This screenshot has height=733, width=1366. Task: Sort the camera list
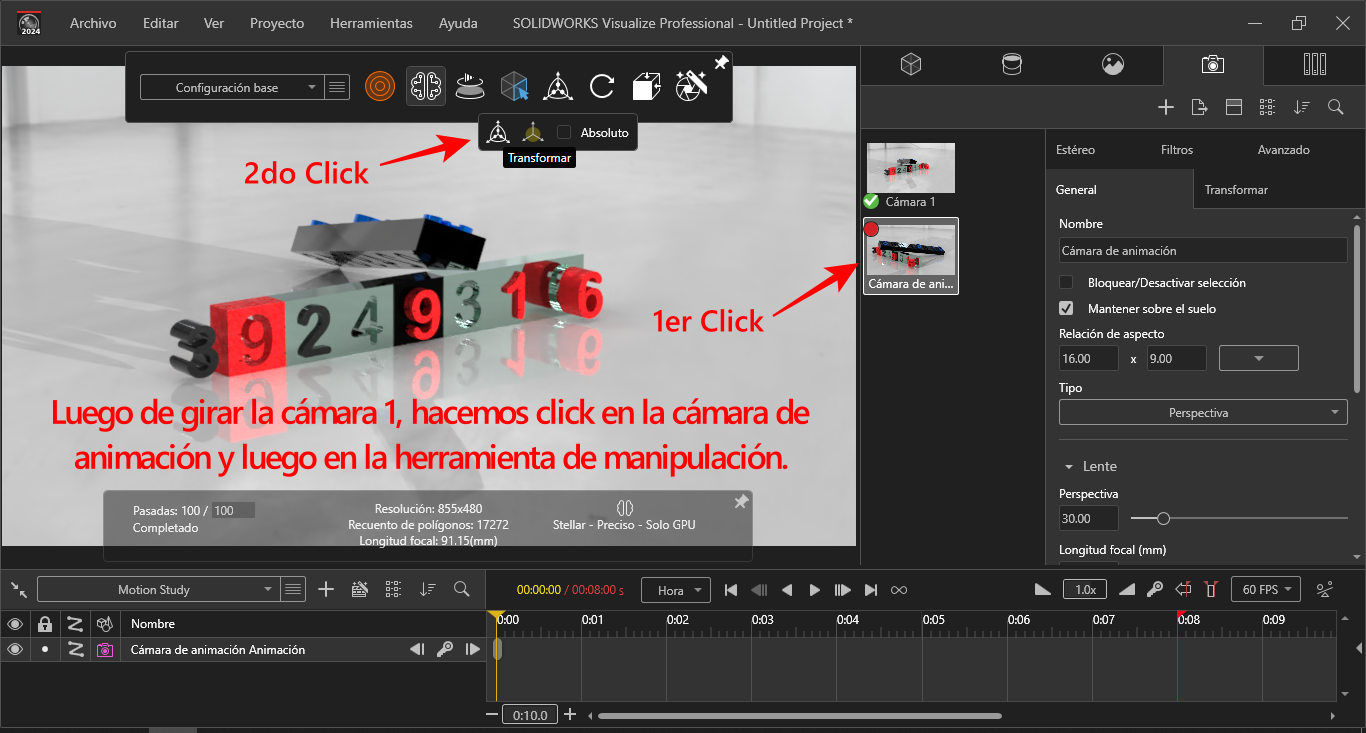click(x=1301, y=107)
